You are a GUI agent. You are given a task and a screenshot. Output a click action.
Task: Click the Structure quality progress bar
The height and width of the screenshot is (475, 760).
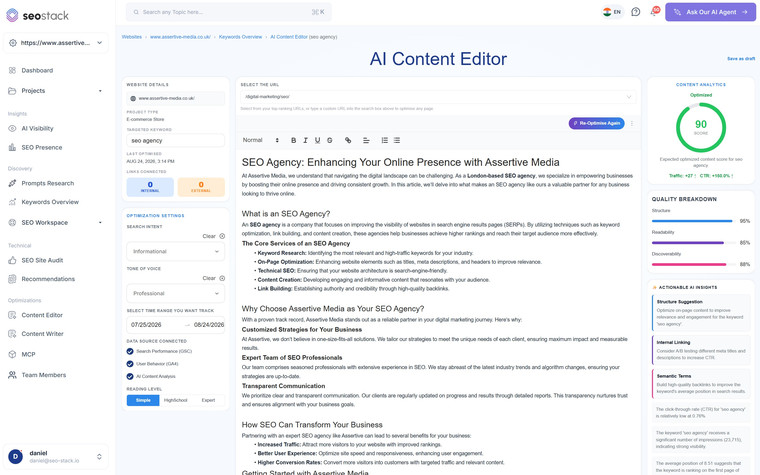click(x=694, y=221)
